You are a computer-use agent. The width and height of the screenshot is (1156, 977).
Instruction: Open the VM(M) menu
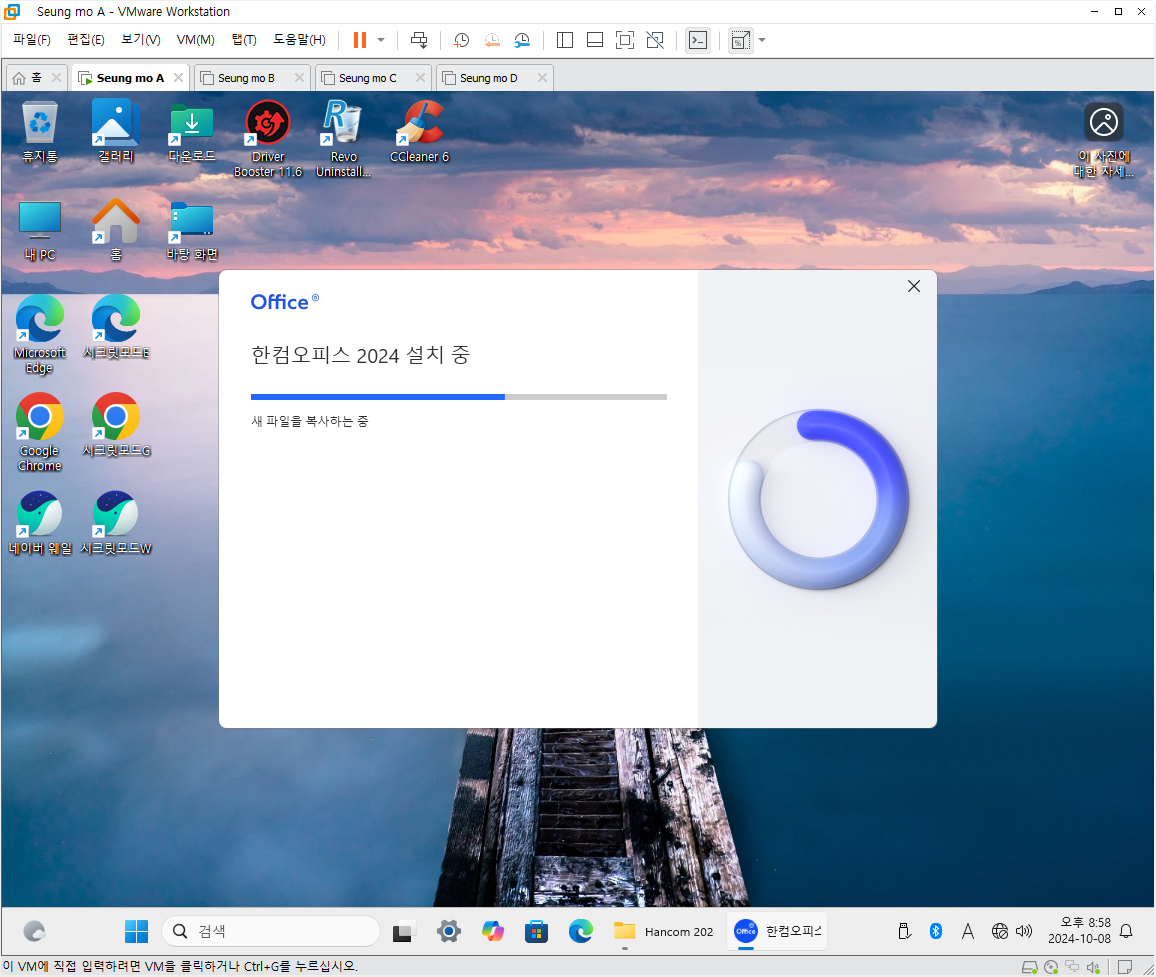pos(195,40)
